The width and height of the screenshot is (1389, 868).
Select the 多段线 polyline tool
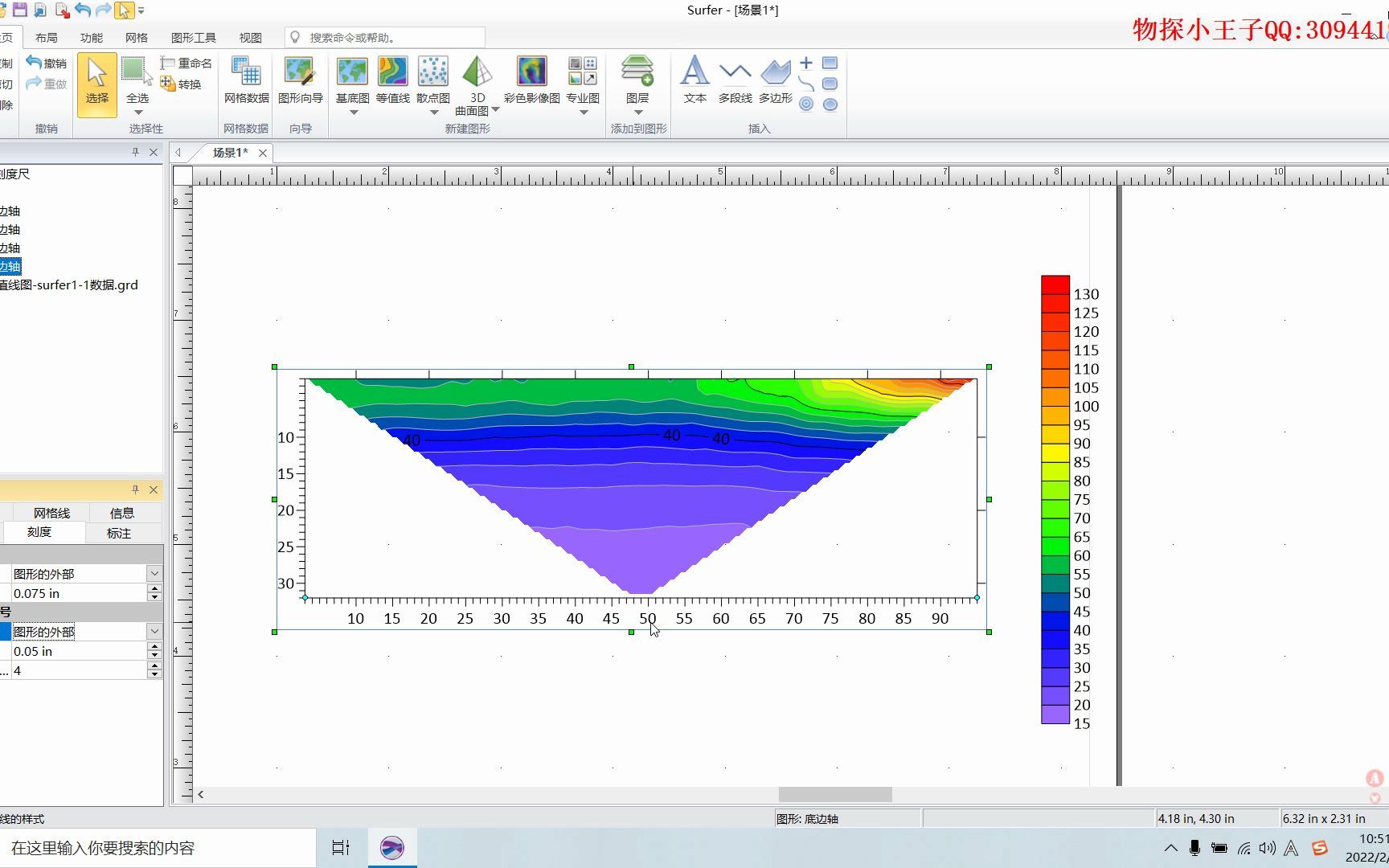[735, 80]
